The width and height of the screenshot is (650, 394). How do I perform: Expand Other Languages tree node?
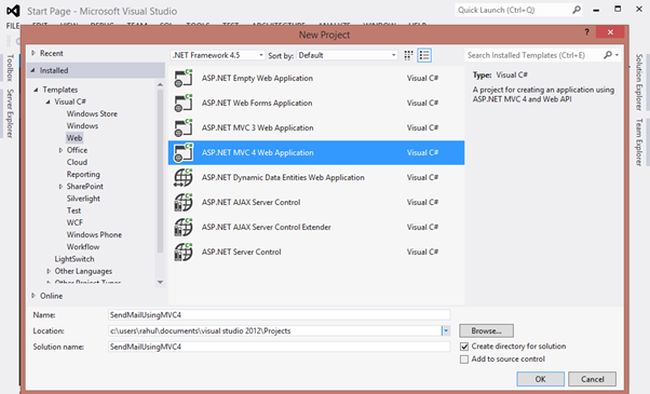coord(49,271)
